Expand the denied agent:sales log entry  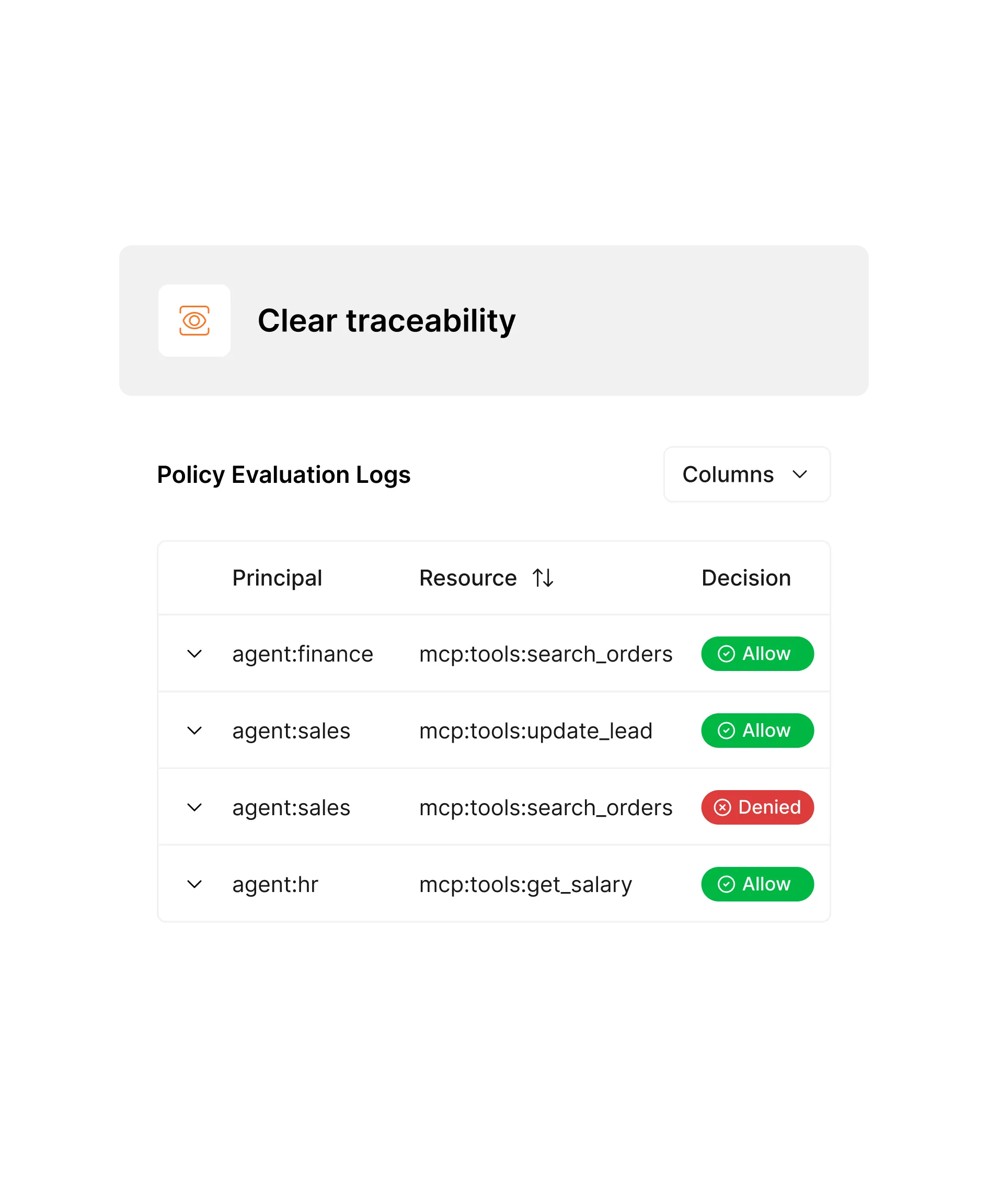194,807
